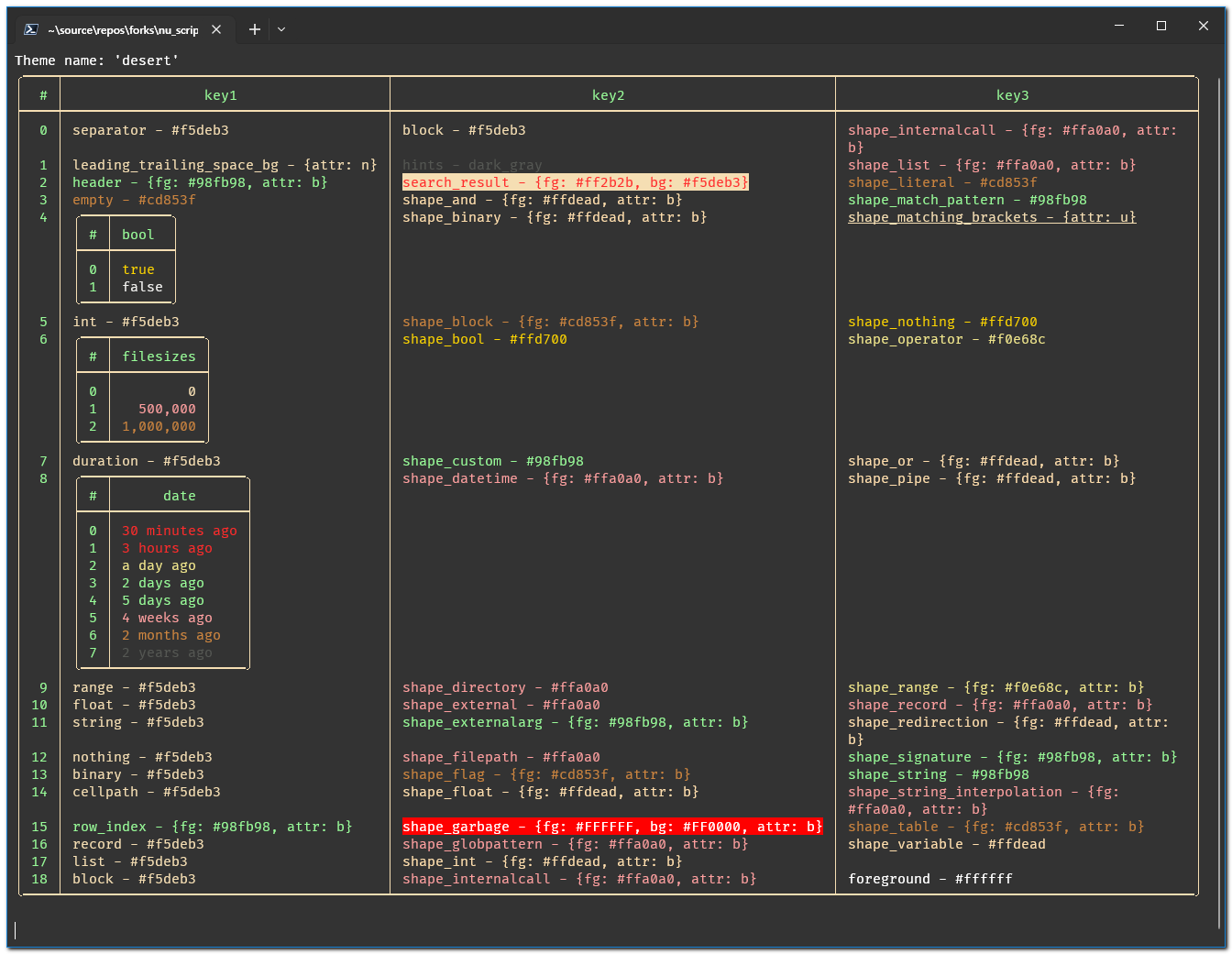Click the 'shape_datetime' entry
The height and width of the screenshot is (954, 1232).
pyautogui.click(x=563, y=478)
